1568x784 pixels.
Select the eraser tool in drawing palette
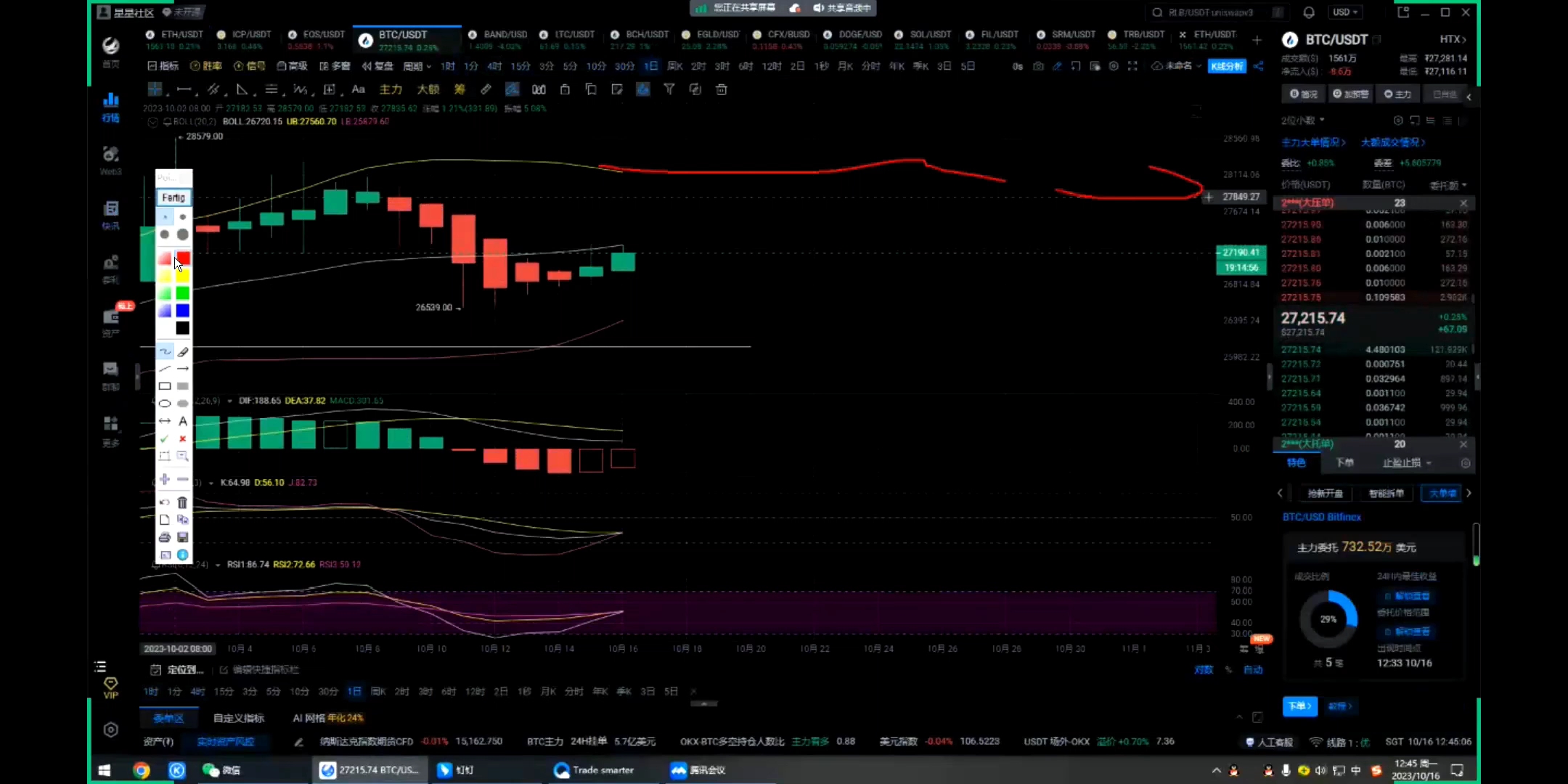(183, 351)
